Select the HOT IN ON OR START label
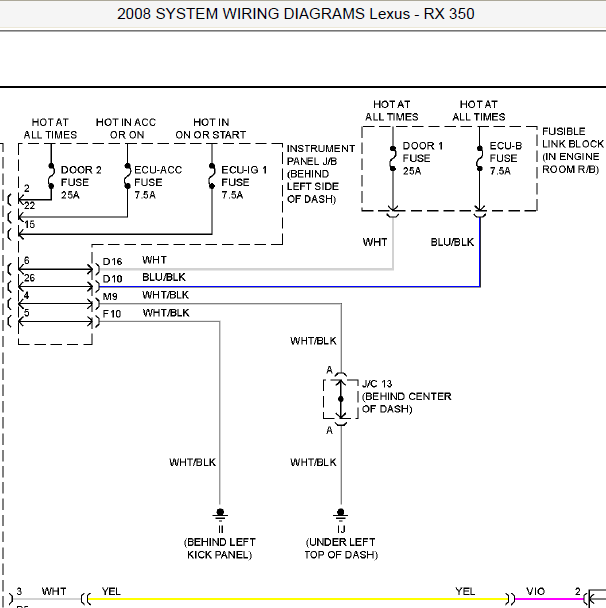The height and width of the screenshot is (608, 606). [211, 128]
